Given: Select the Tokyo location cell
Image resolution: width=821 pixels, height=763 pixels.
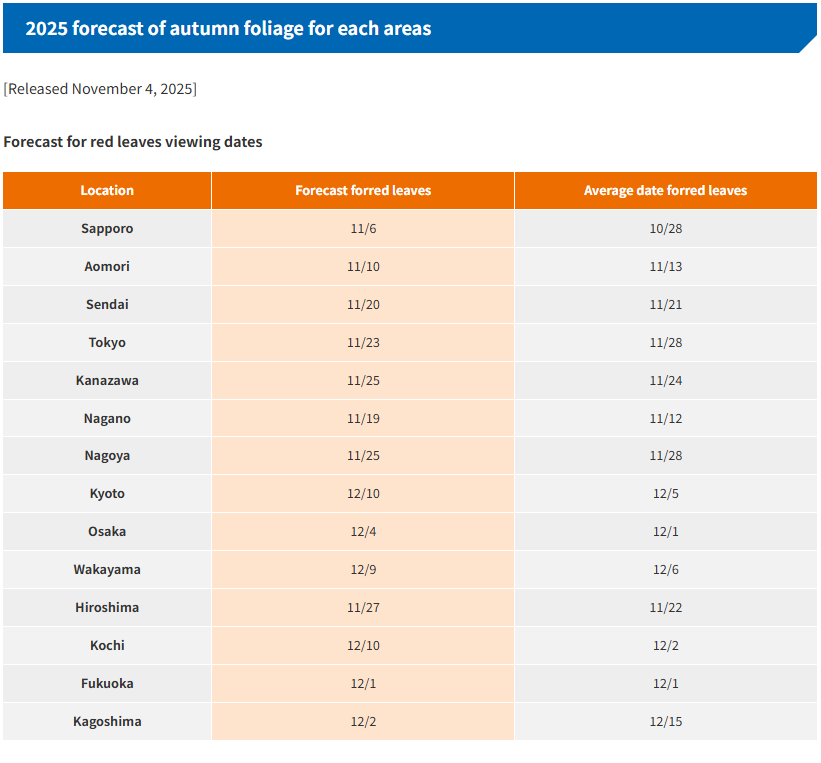Looking at the screenshot, I should [x=107, y=342].
